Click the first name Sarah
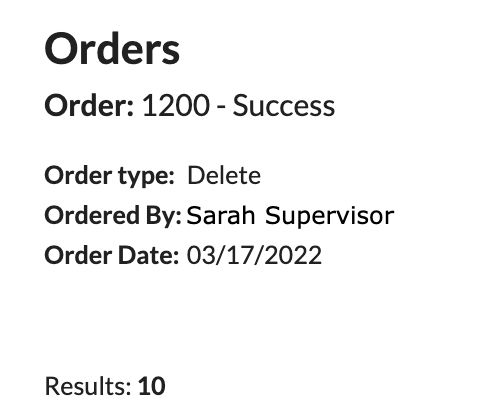The width and height of the screenshot is (496, 420). click(221, 215)
